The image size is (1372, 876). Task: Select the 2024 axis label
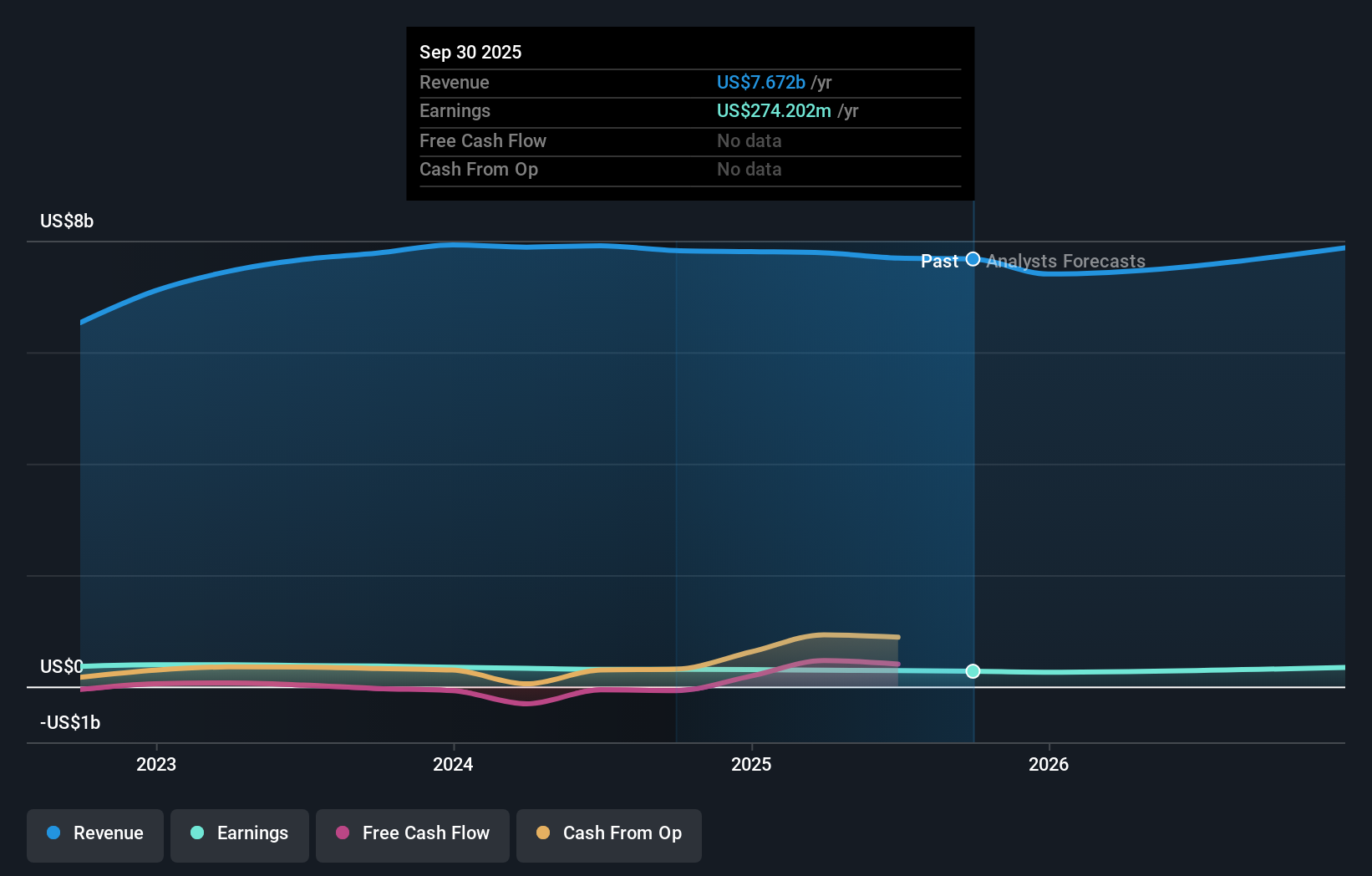(x=452, y=764)
